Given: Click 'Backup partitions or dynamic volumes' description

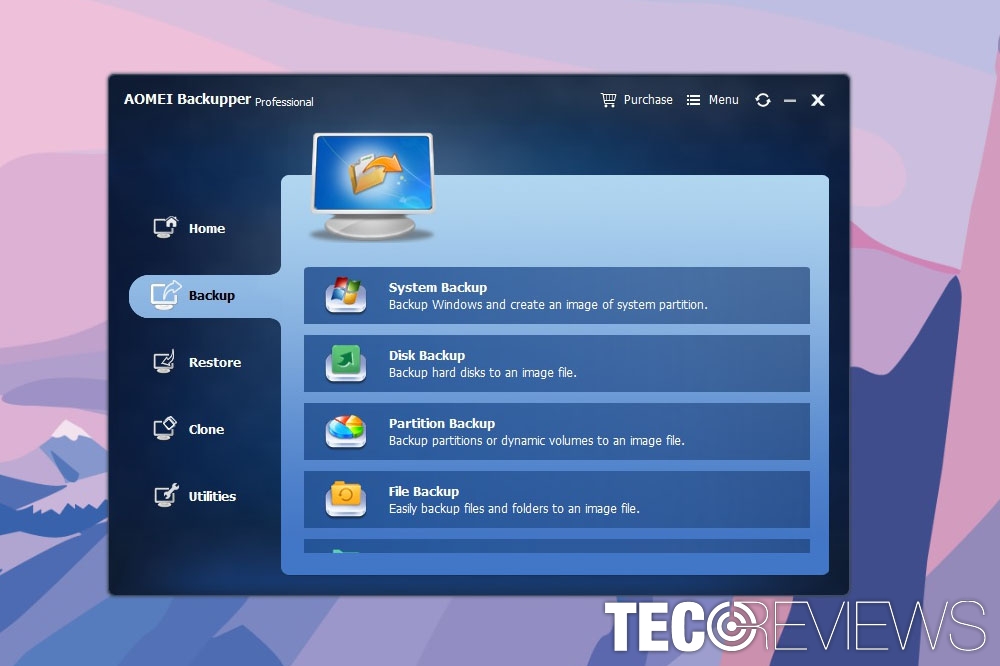Looking at the screenshot, I should pyautogui.click(x=536, y=441).
